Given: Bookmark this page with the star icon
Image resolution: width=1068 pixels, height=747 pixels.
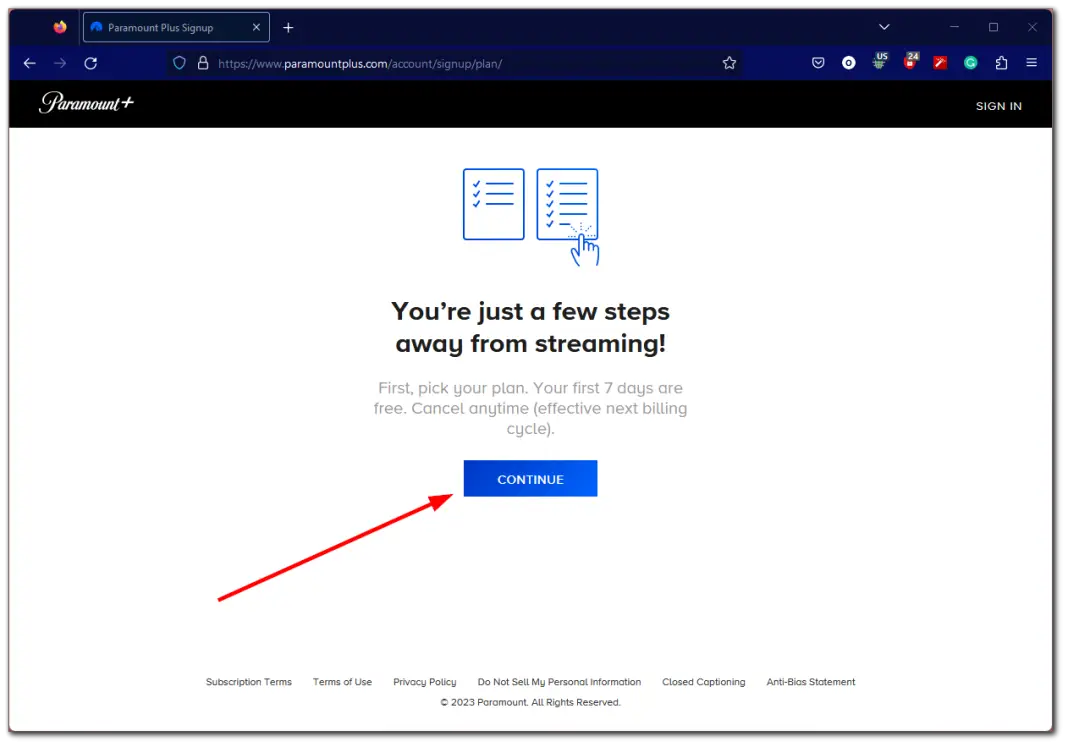Looking at the screenshot, I should coord(729,63).
